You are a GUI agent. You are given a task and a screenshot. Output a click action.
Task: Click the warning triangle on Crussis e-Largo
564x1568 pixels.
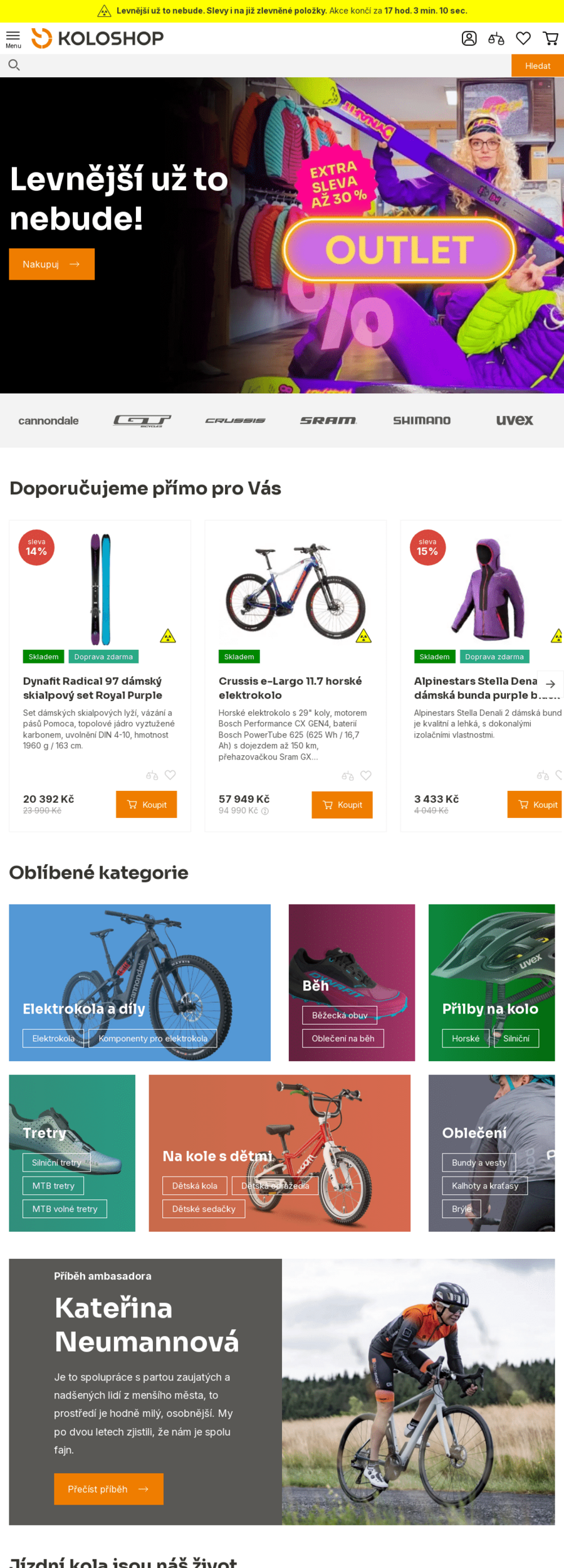(x=363, y=636)
